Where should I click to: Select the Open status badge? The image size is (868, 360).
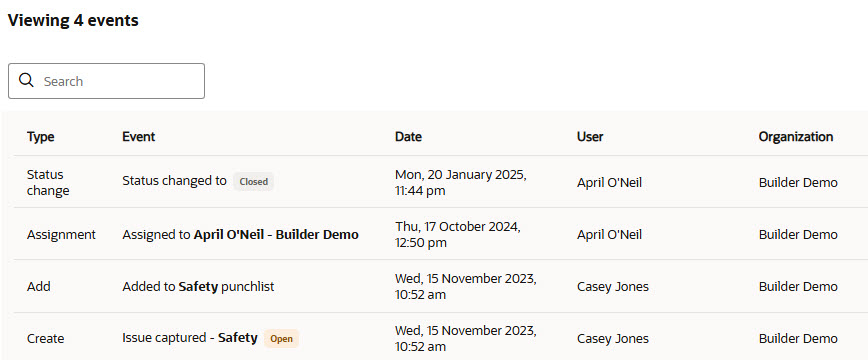tap(281, 338)
